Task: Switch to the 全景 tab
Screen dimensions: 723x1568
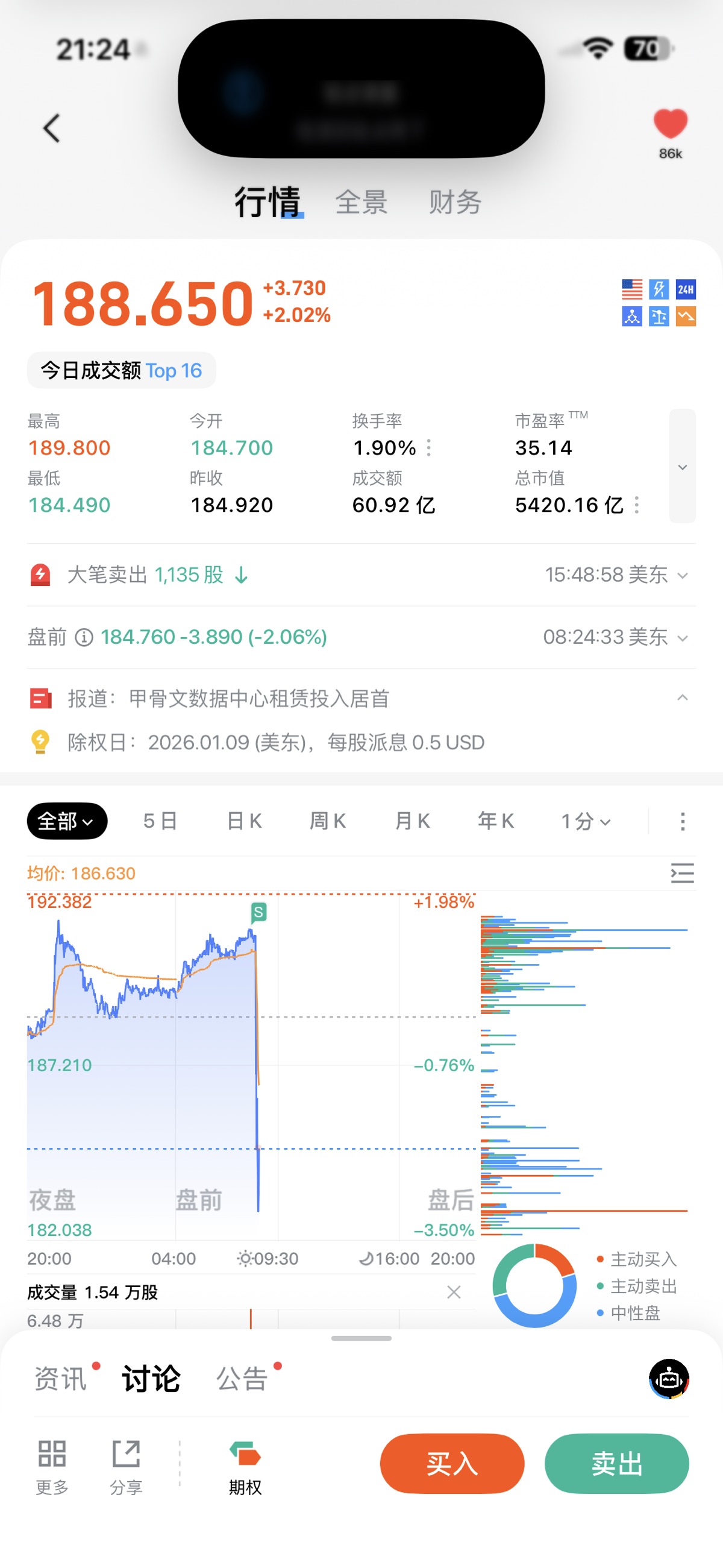Action: [361, 201]
